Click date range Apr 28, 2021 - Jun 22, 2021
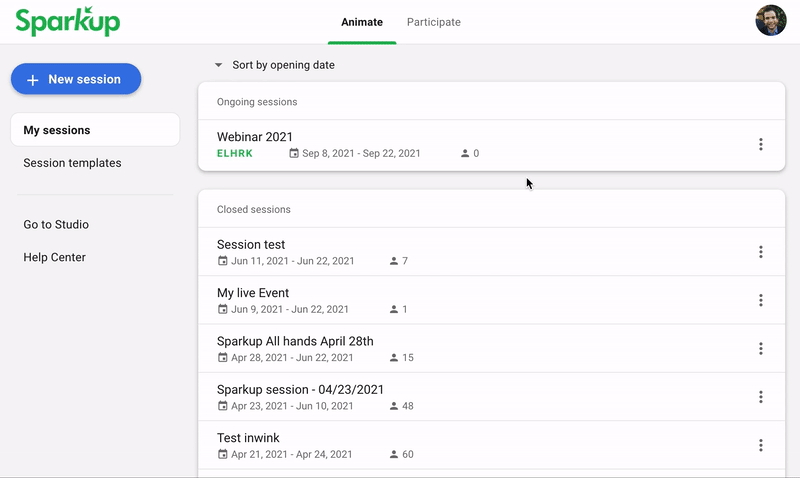Viewport: 800px width, 478px height. (292, 358)
